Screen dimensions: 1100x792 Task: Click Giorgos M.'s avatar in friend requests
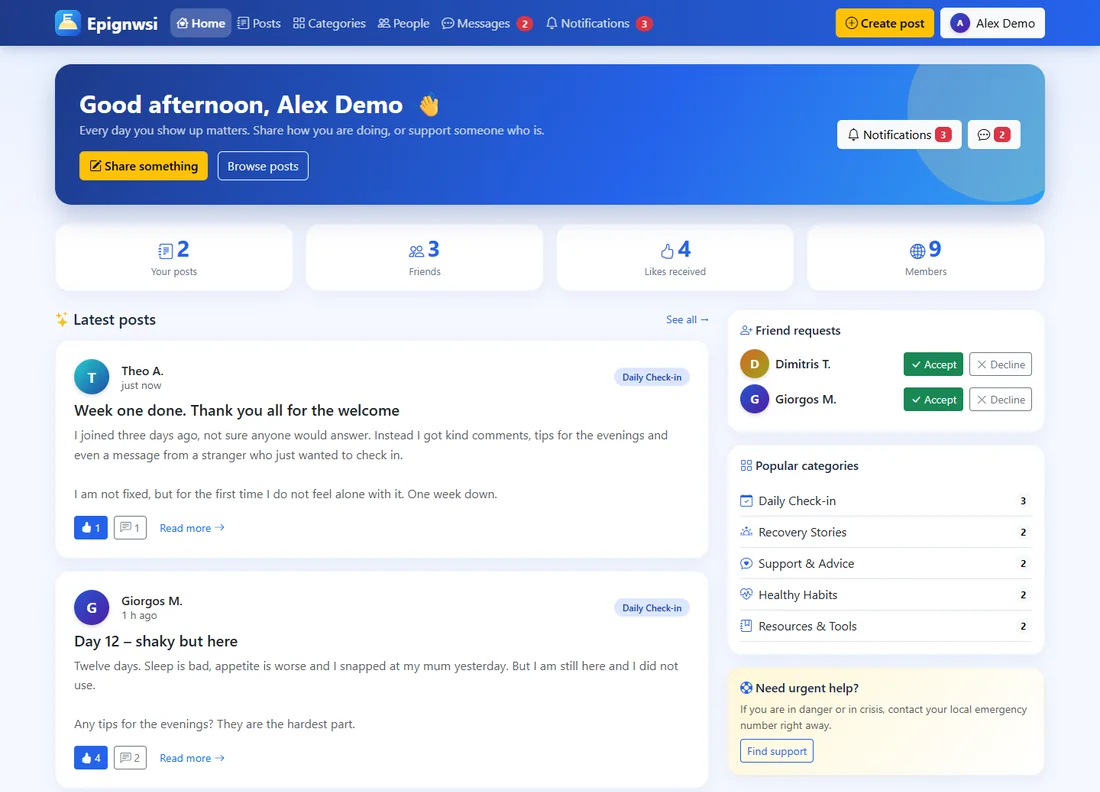754,399
